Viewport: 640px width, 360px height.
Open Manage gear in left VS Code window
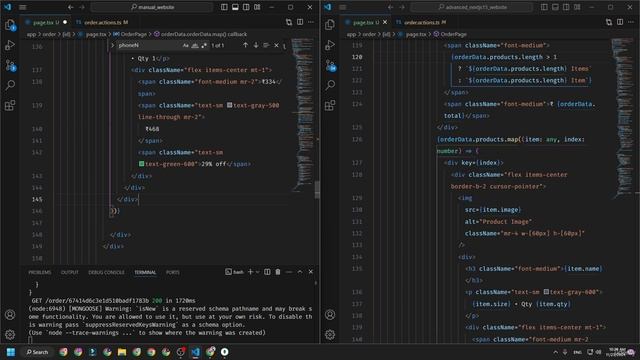pyautogui.click(x=10, y=335)
